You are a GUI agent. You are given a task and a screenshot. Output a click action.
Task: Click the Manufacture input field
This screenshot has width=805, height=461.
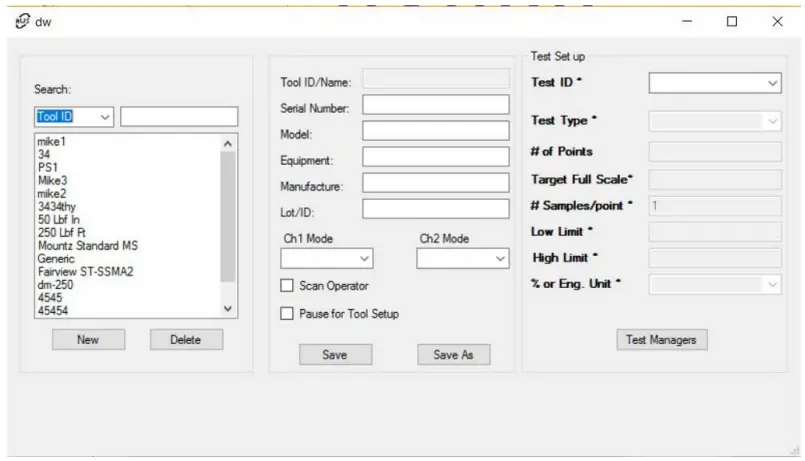[x=436, y=182]
